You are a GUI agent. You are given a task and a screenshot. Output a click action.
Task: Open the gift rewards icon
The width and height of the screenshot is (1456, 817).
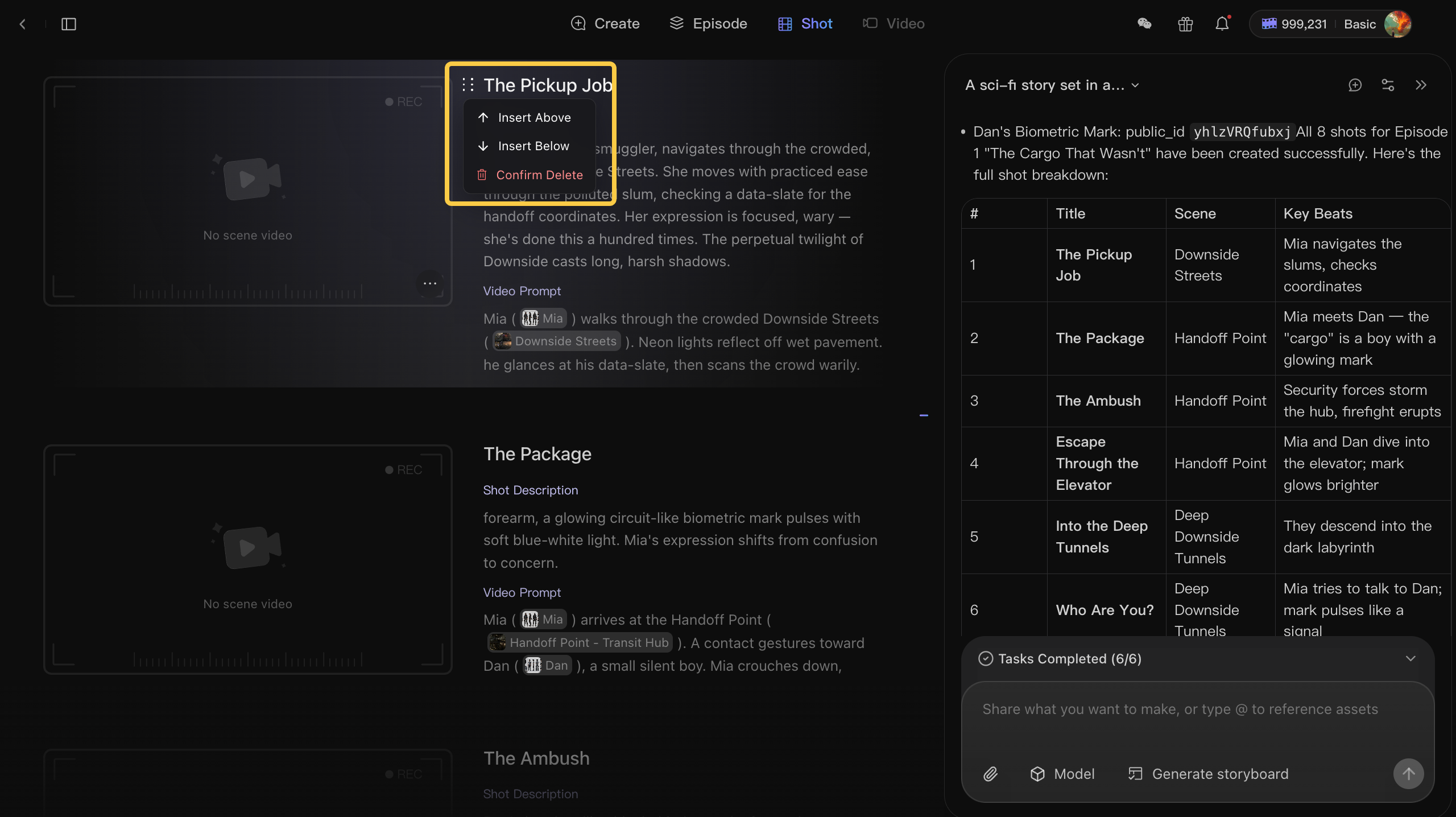pos(1185,24)
